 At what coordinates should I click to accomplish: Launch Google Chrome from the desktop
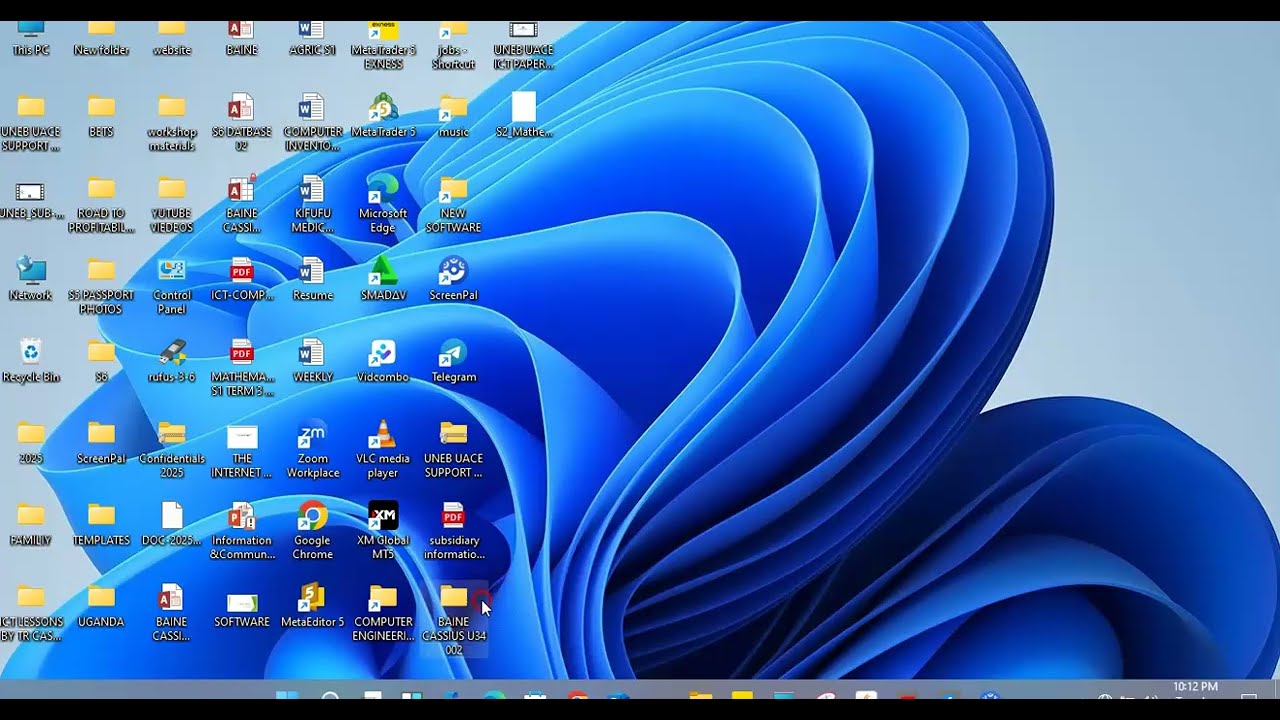tap(313, 532)
